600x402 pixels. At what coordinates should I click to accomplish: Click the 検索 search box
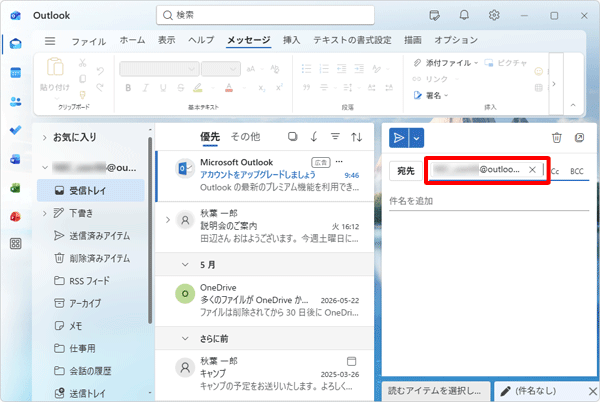click(x=265, y=15)
